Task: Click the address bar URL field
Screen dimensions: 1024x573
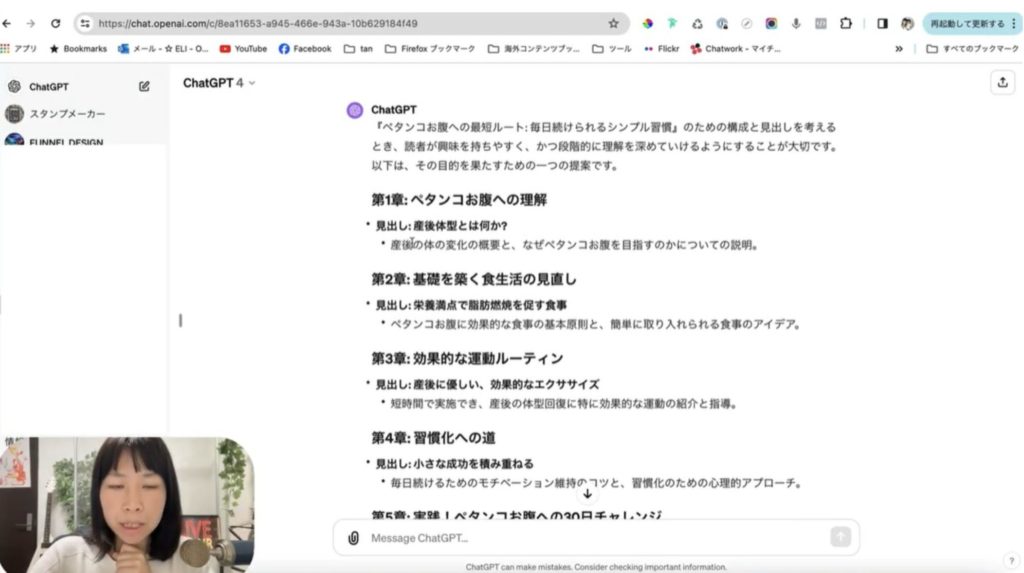Action: pos(349,24)
